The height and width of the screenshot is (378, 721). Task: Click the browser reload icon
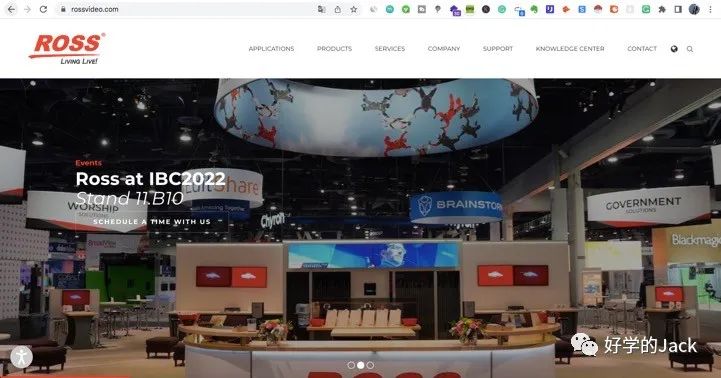click(43, 9)
